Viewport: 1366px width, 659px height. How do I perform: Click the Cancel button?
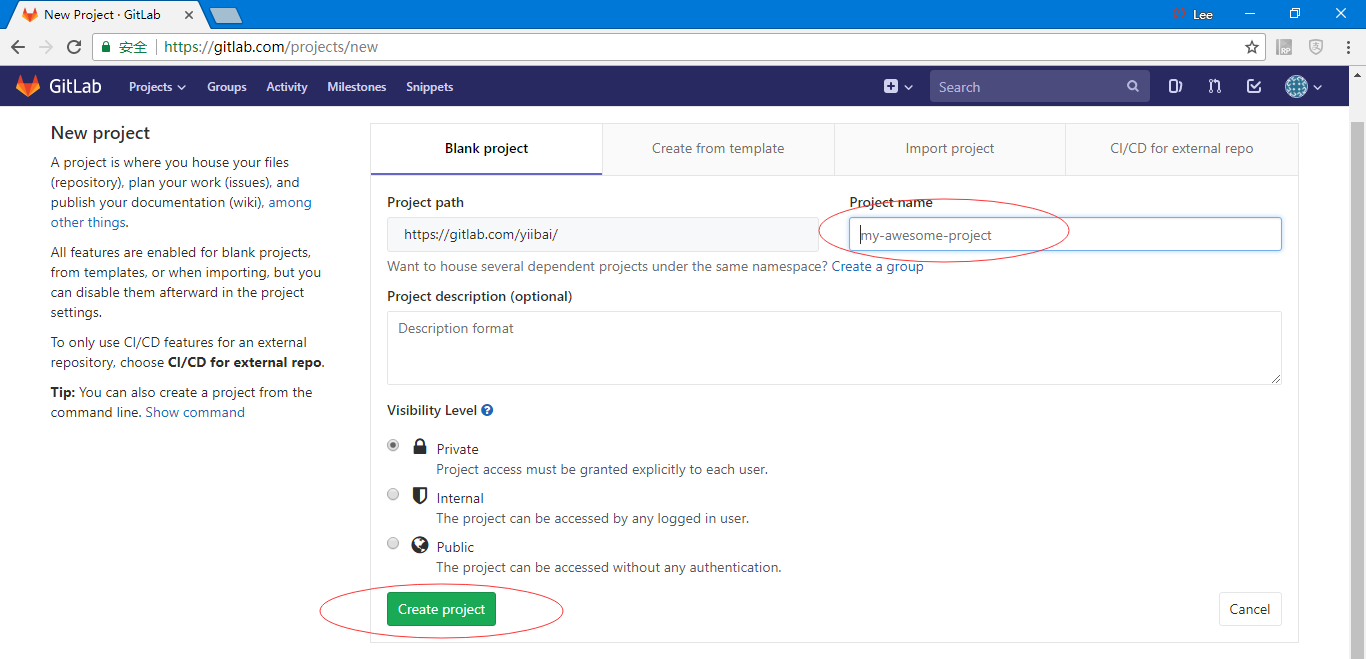[1250, 609]
